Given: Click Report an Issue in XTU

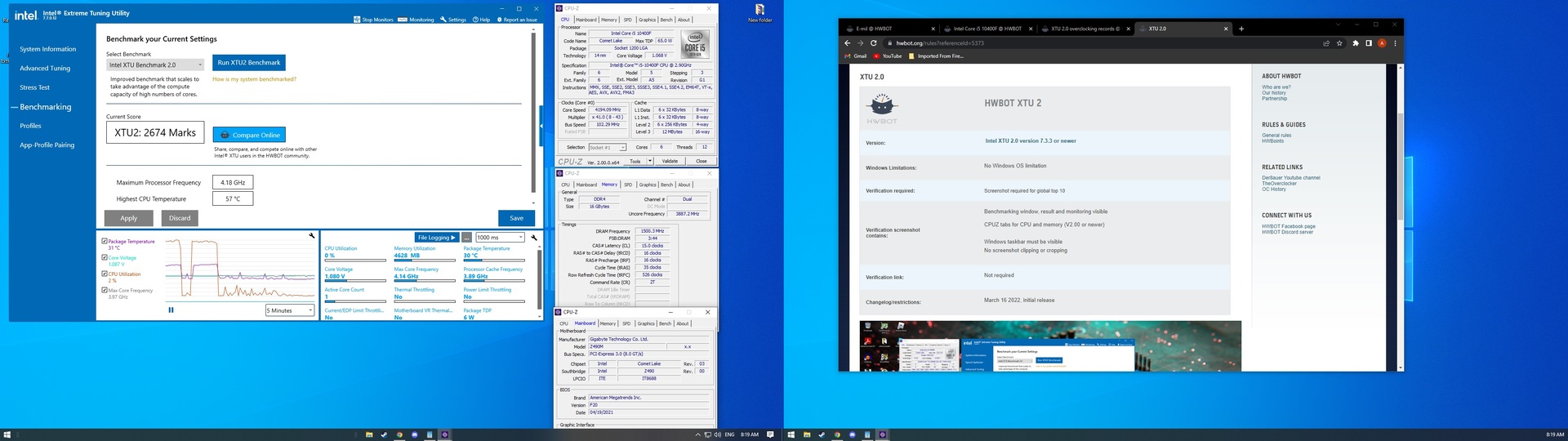Looking at the screenshot, I should (516, 20).
